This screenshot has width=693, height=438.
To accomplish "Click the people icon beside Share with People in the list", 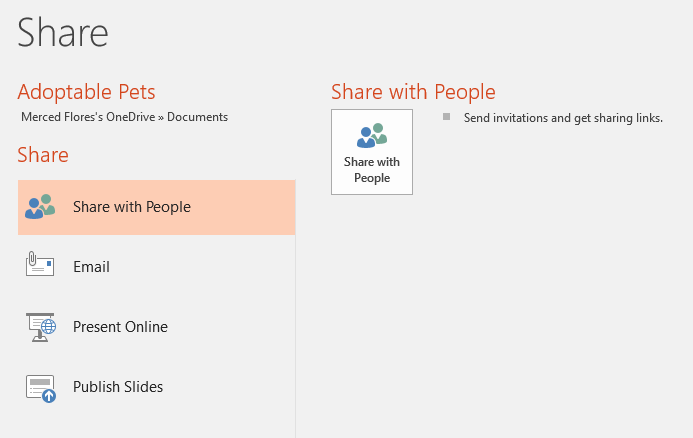I will [x=40, y=207].
